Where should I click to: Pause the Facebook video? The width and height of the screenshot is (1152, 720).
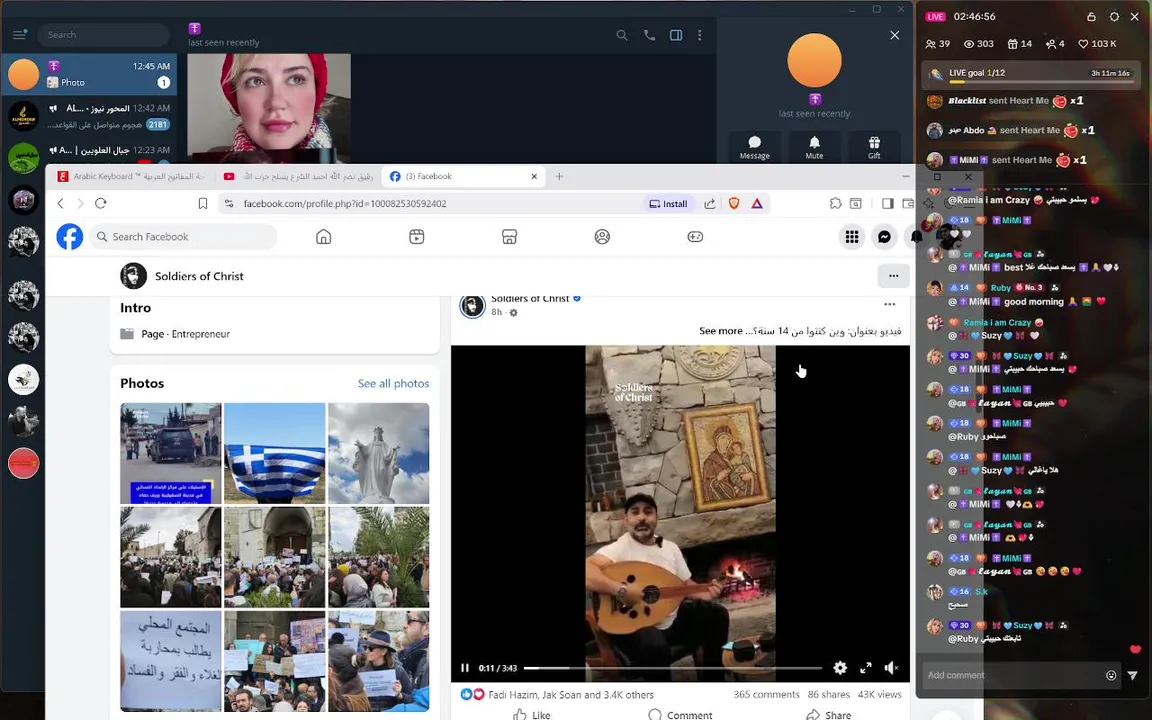[465, 668]
